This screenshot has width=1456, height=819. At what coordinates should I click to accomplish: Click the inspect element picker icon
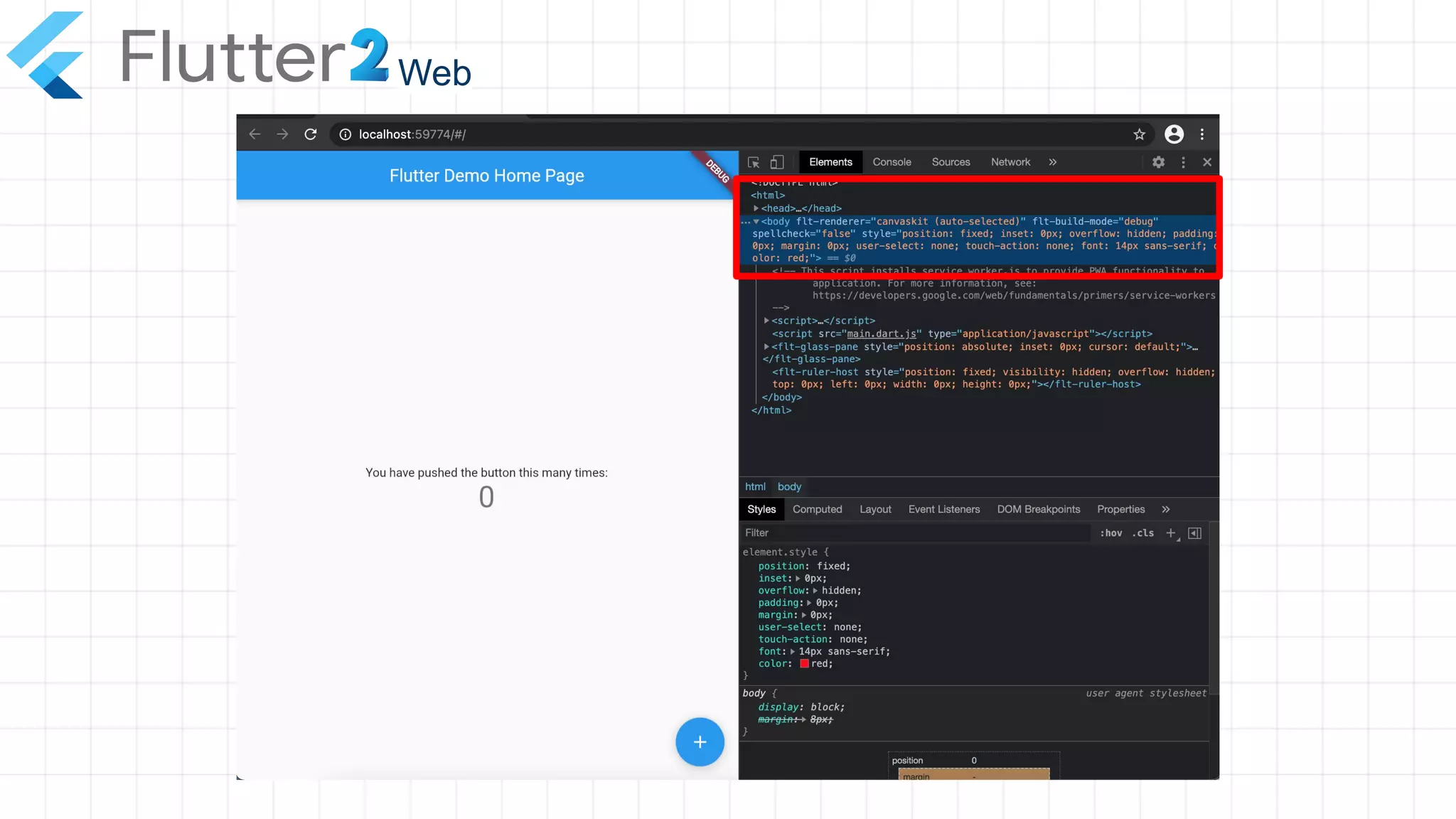754,162
